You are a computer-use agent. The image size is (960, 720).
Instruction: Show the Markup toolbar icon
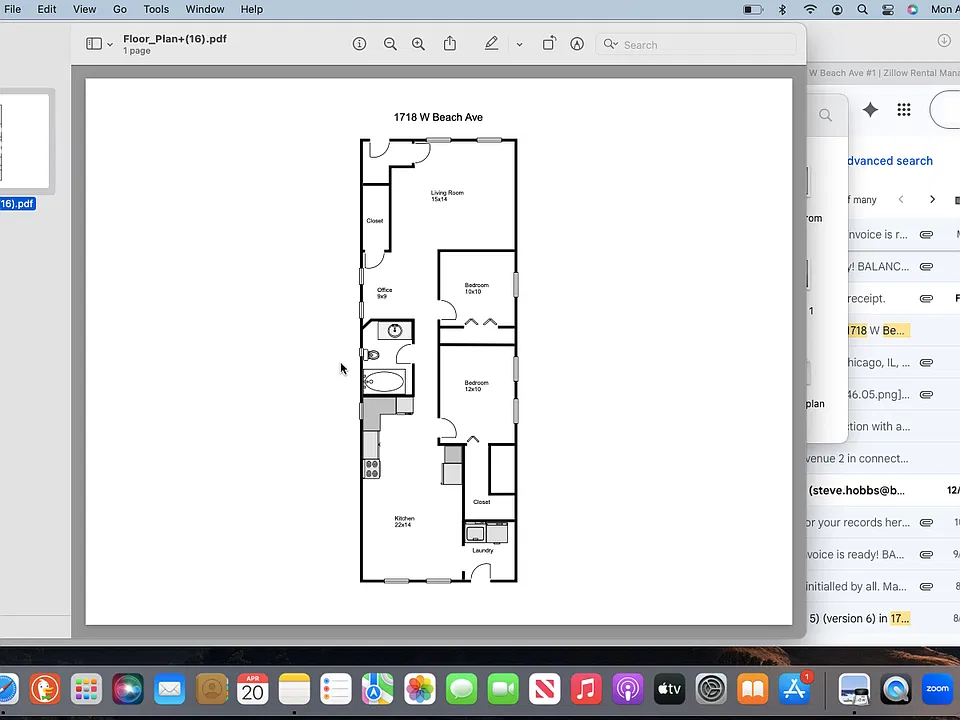(577, 44)
